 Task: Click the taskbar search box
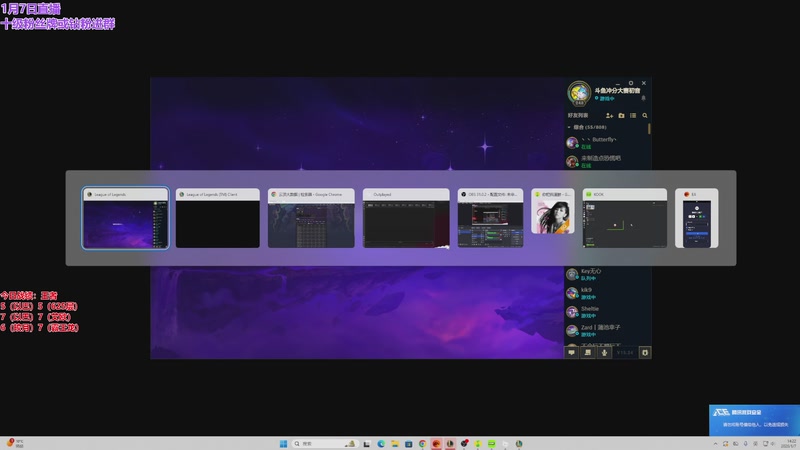(x=325, y=444)
